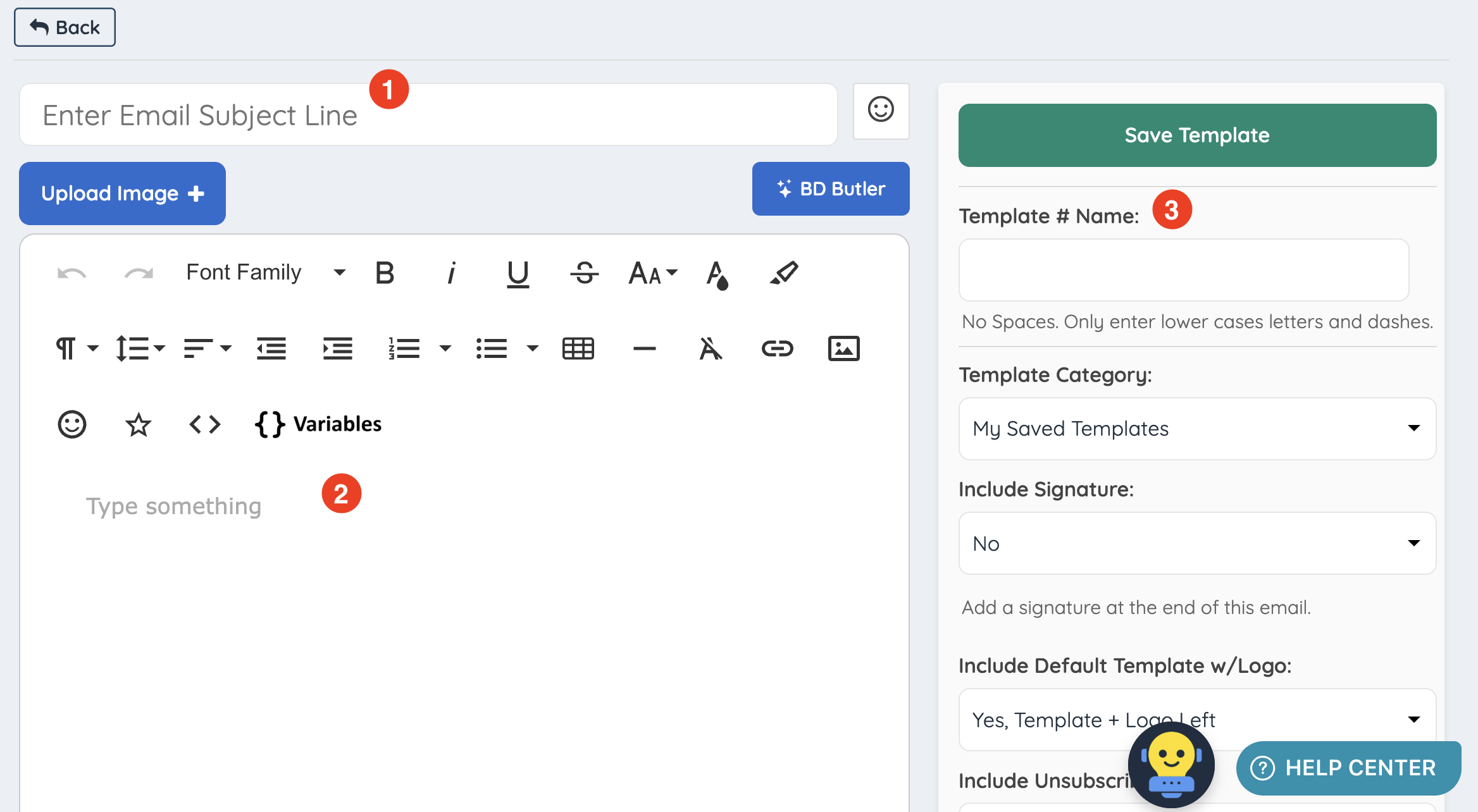Toggle underline formatting
Viewport: 1478px width, 812px height.
[x=518, y=273]
